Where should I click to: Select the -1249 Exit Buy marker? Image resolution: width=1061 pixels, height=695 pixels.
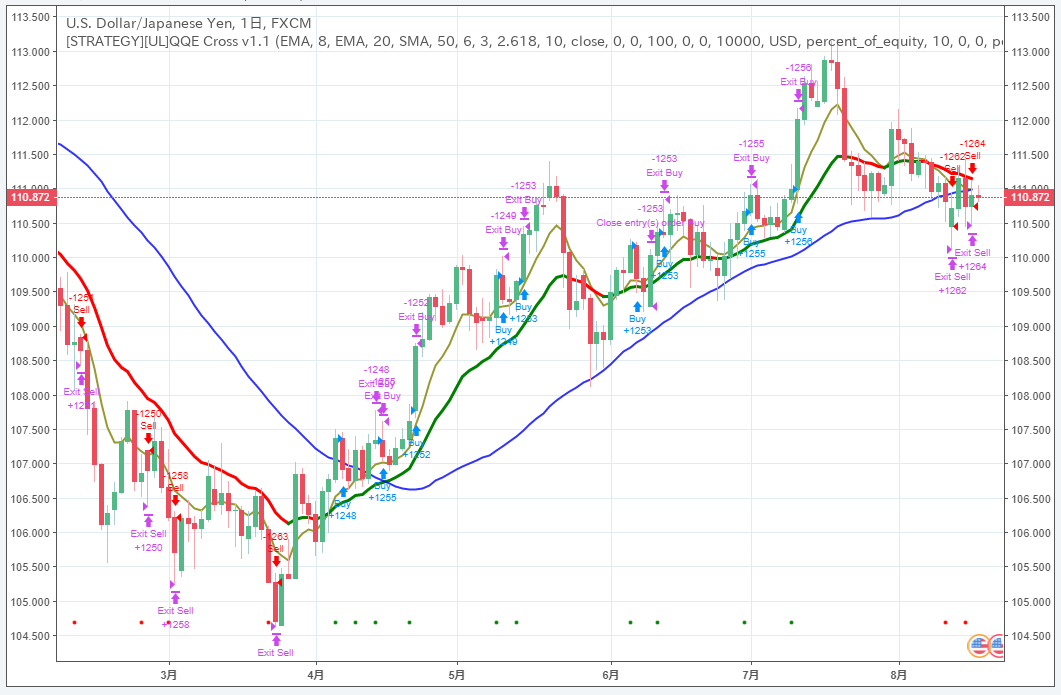pos(503,229)
